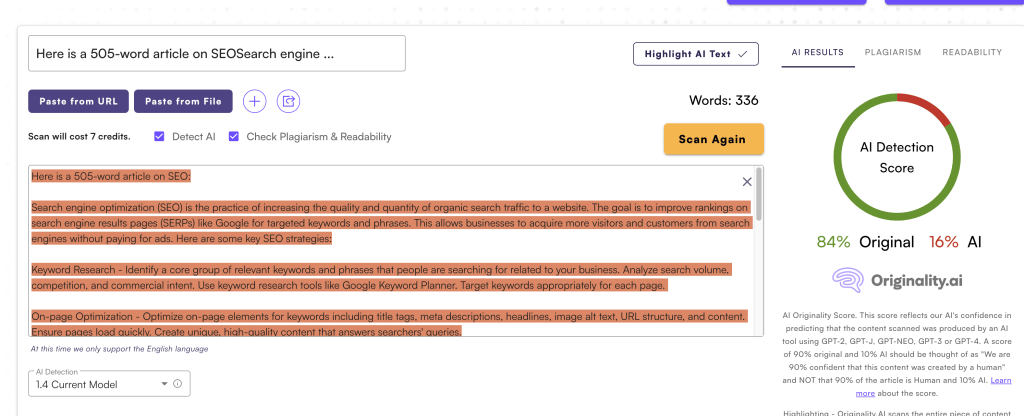
Task: Click the 84% Original score text
Action: tap(865, 242)
